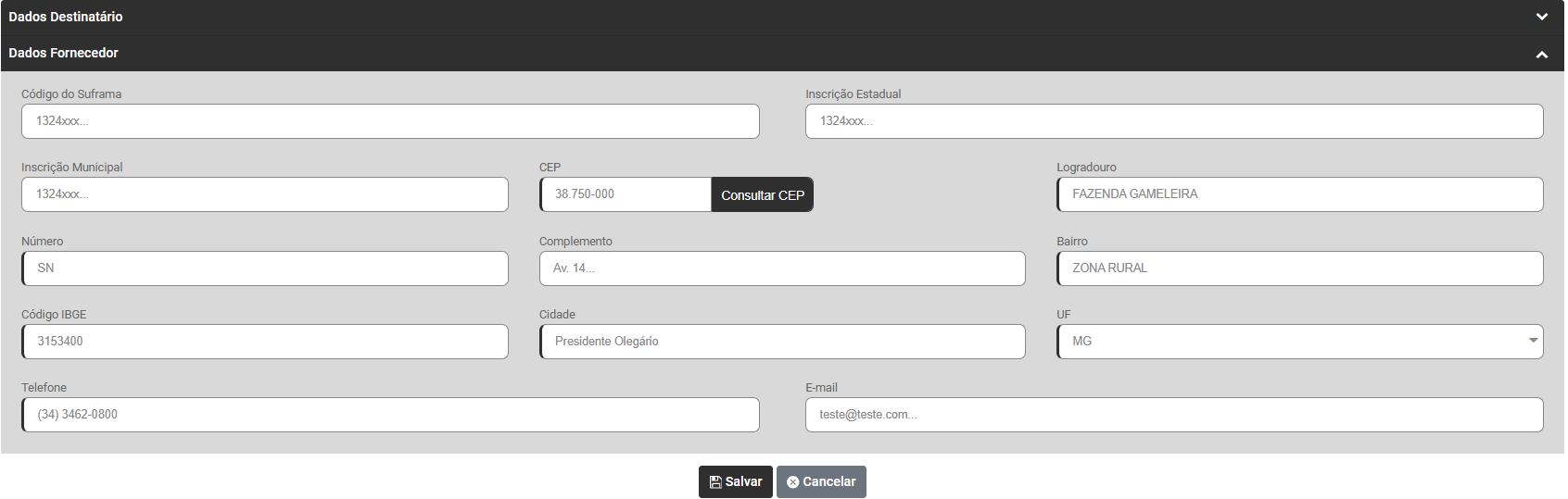Click the Complemento input field

pyautogui.click(x=782, y=268)
